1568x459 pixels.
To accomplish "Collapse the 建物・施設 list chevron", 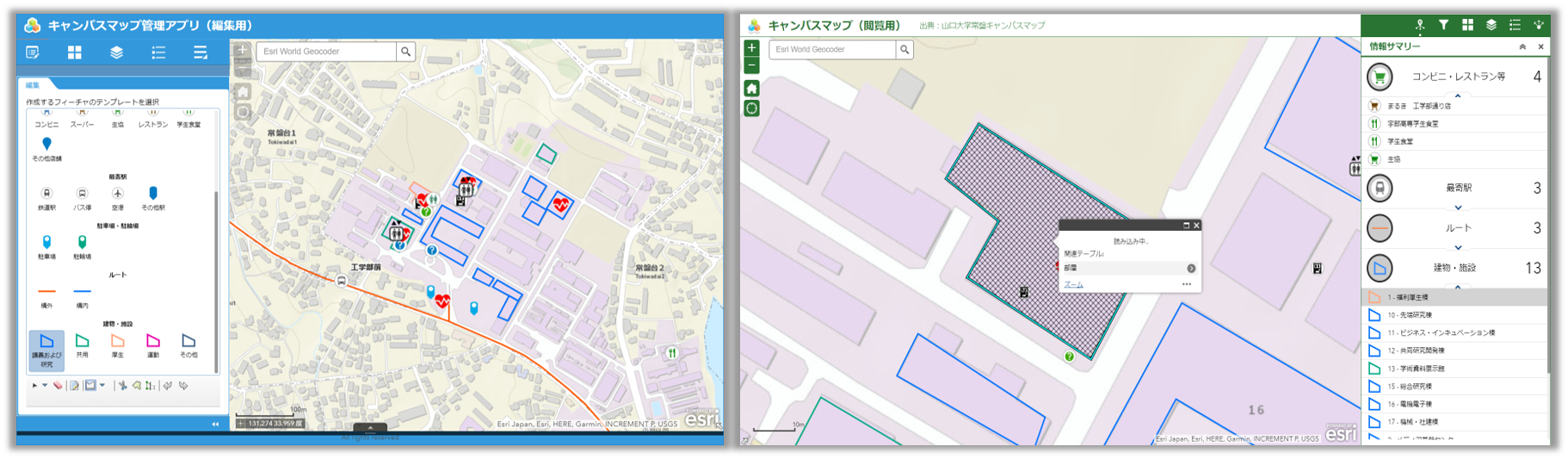I will click(1457, 287).
